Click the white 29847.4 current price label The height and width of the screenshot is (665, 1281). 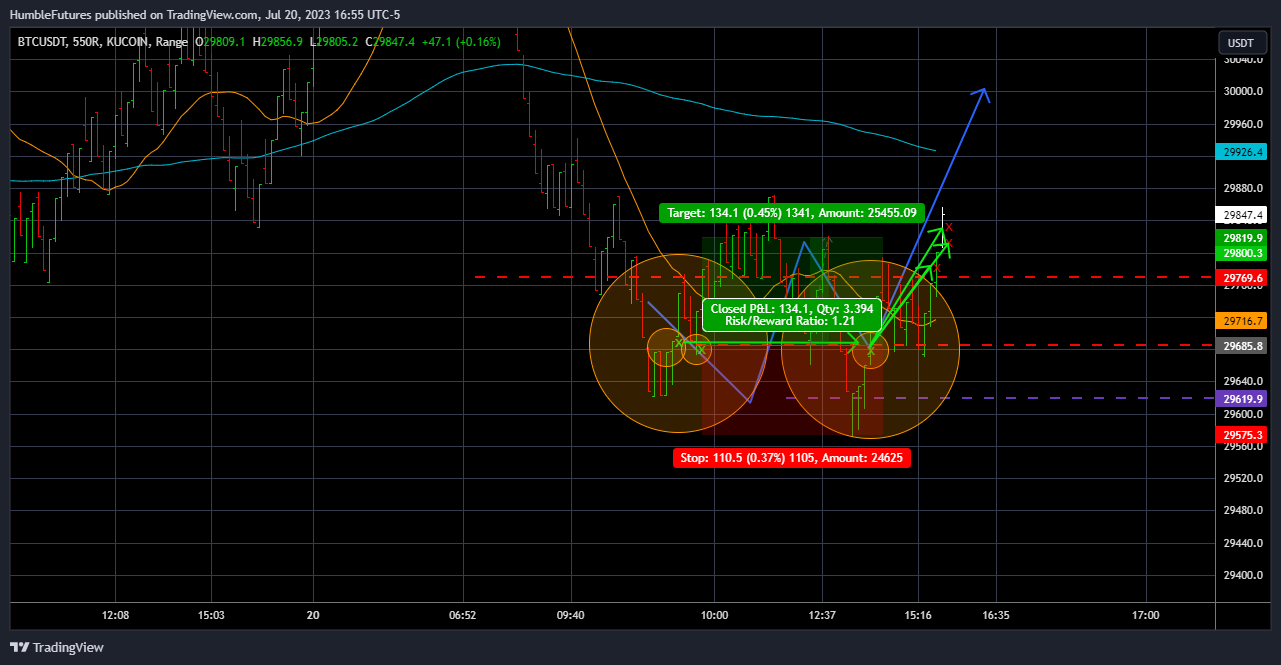(x=1241, y=215)
